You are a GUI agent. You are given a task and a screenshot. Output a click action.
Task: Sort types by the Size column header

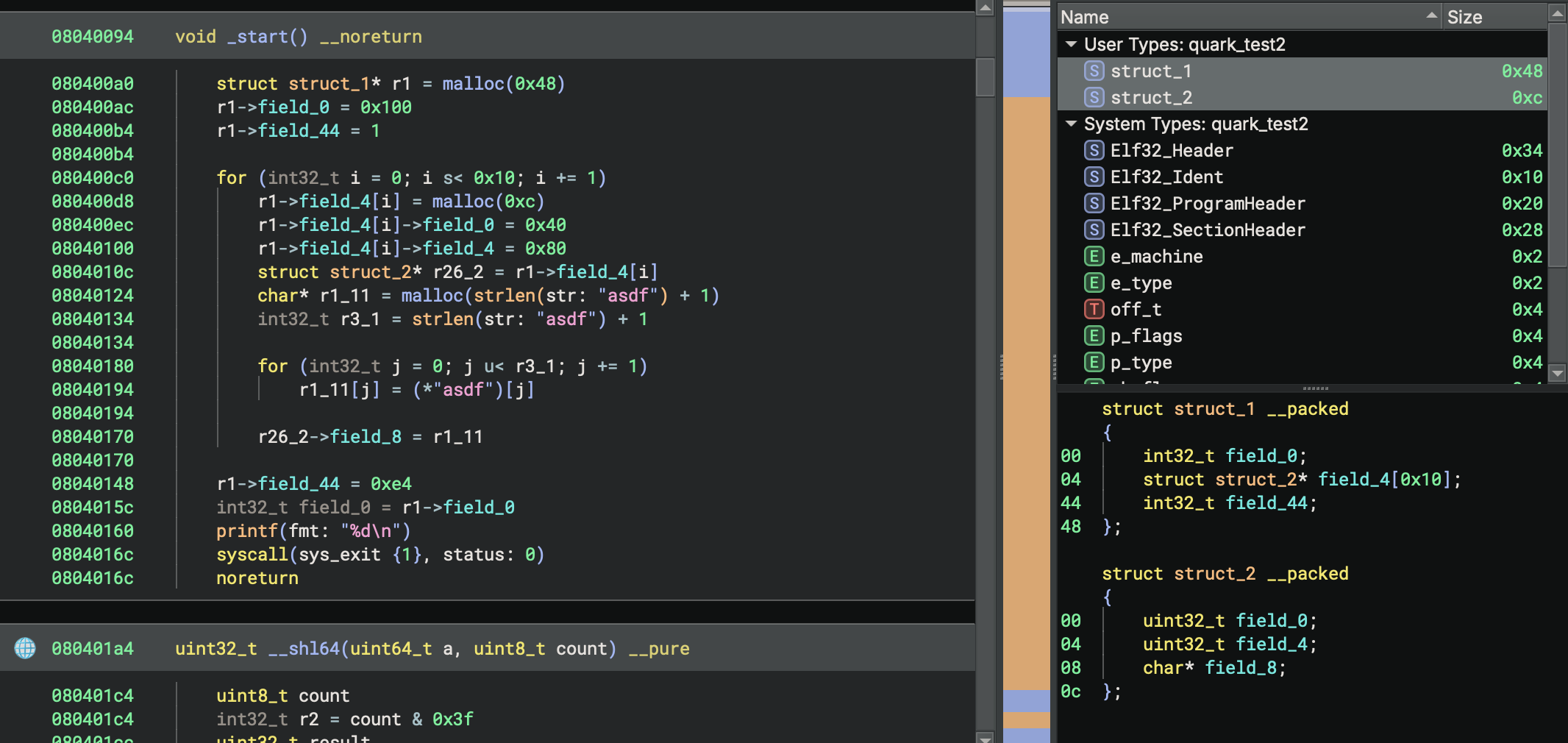coord(1493,17)
